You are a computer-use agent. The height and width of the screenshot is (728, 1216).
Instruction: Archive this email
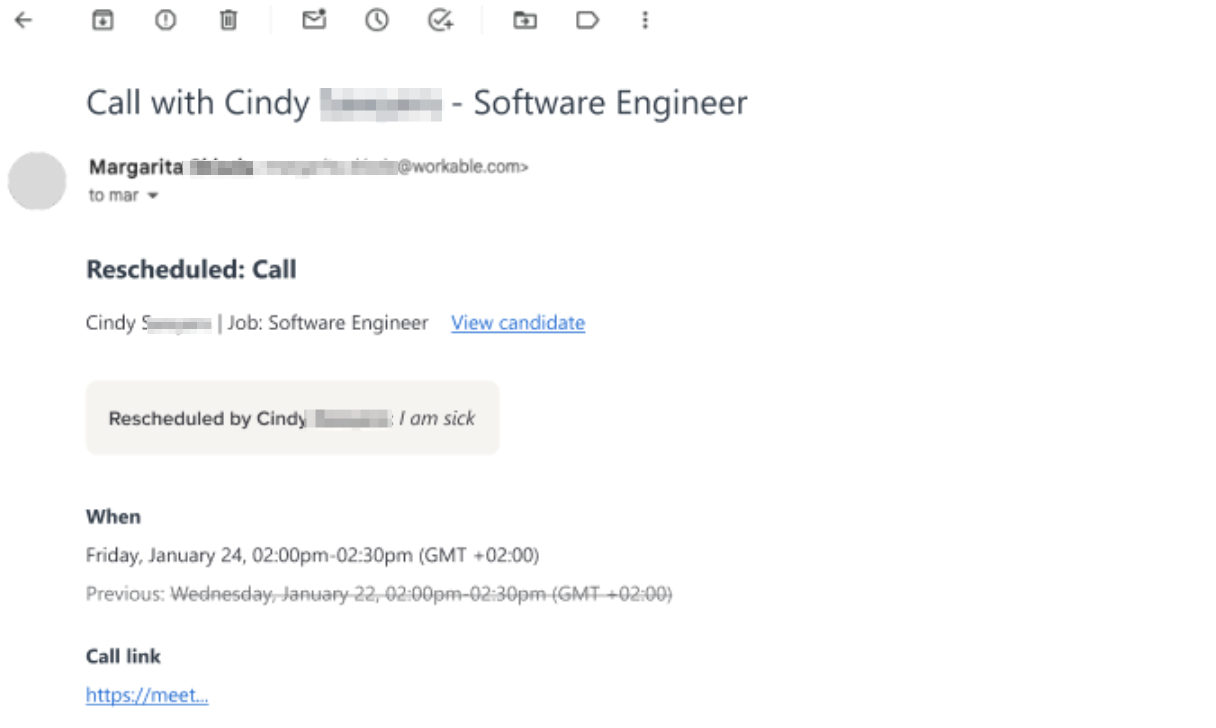pyautogui.click(x=102, y=20)
